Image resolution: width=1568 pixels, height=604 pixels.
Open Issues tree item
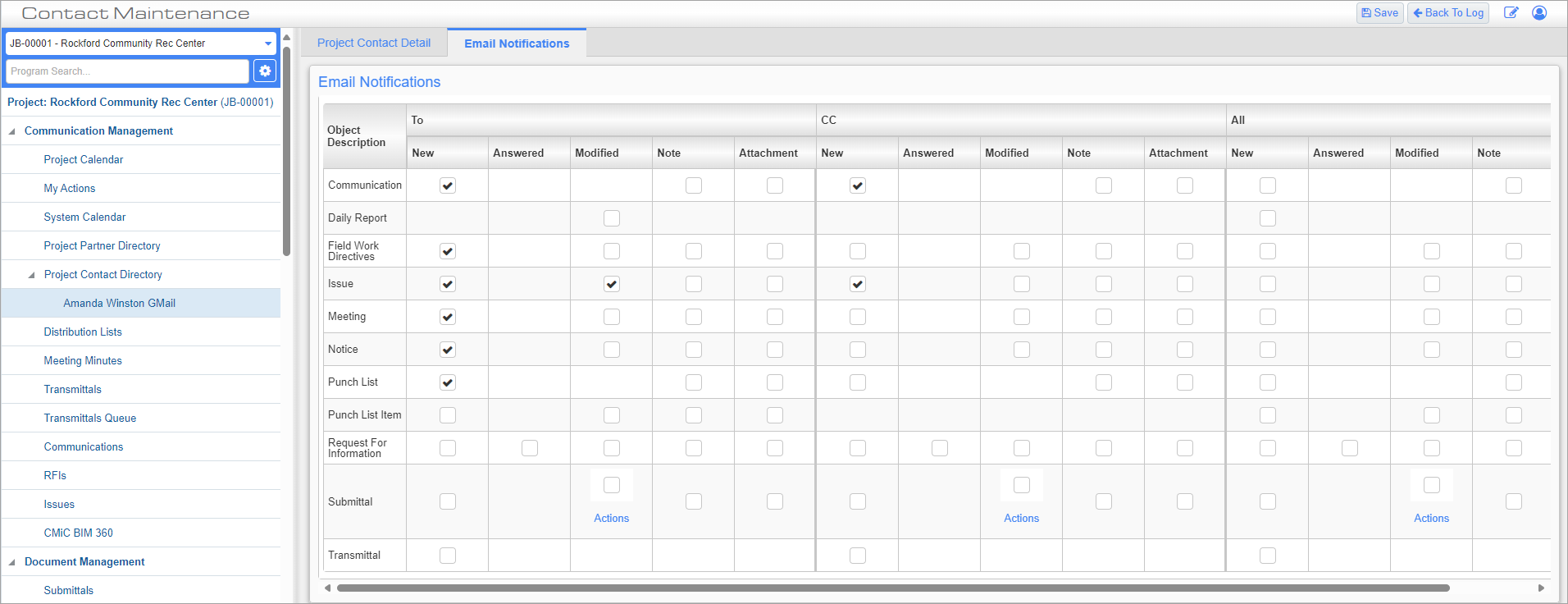59,505
